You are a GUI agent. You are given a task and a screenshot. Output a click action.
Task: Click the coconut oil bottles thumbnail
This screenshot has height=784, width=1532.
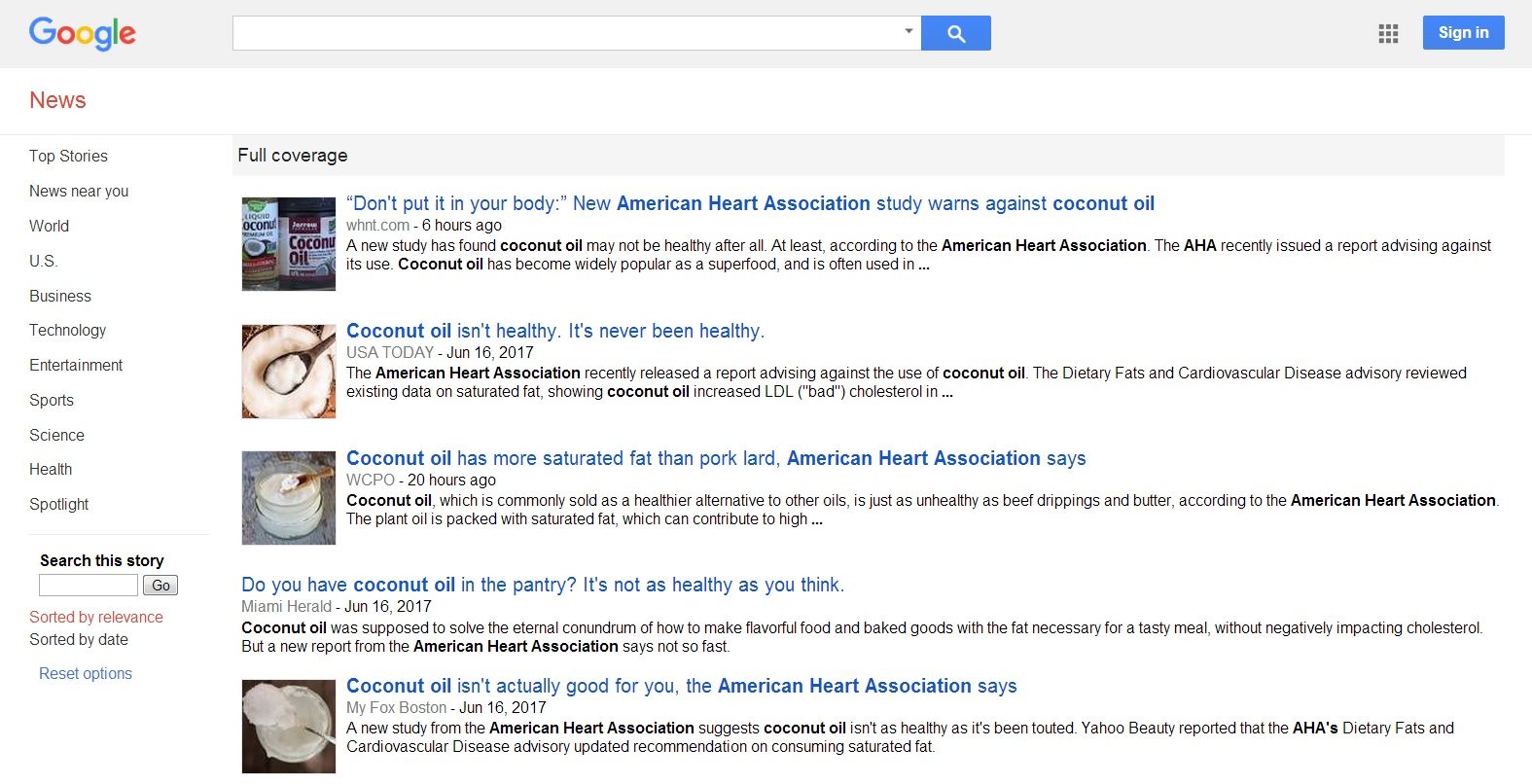click(x=288, y=243)
